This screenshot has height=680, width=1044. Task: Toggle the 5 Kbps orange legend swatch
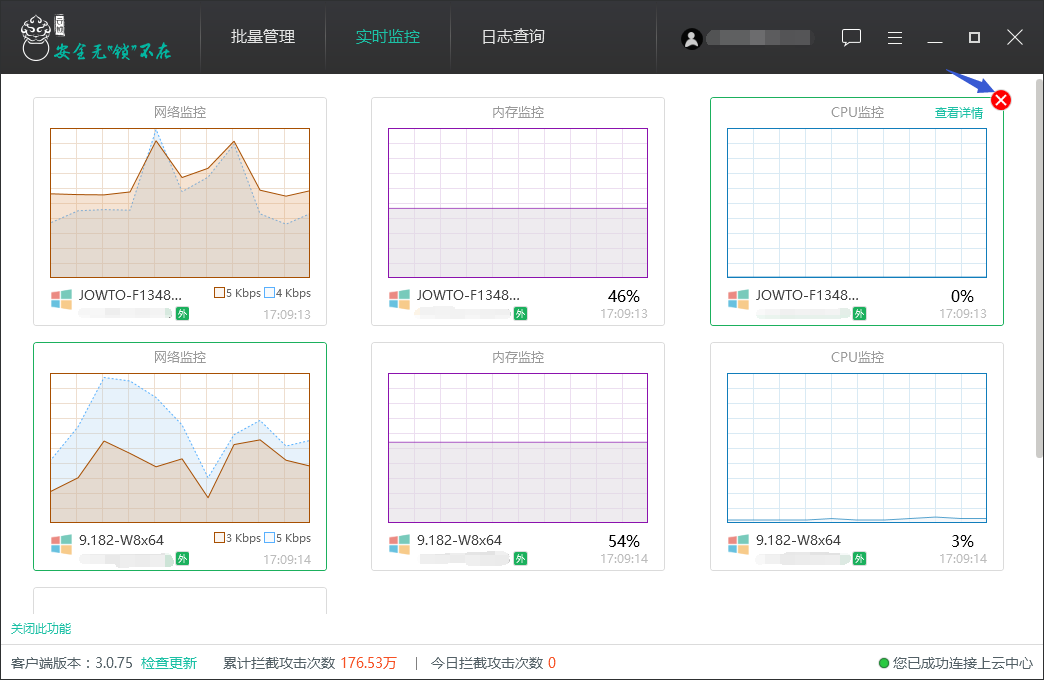click(220, 293)
